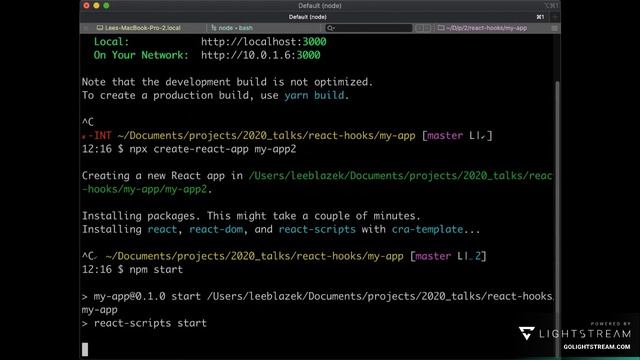The height and width of the screenshot is (360, 640).
Task: Go to next search result arrow
Action: [x=427, y=28]
